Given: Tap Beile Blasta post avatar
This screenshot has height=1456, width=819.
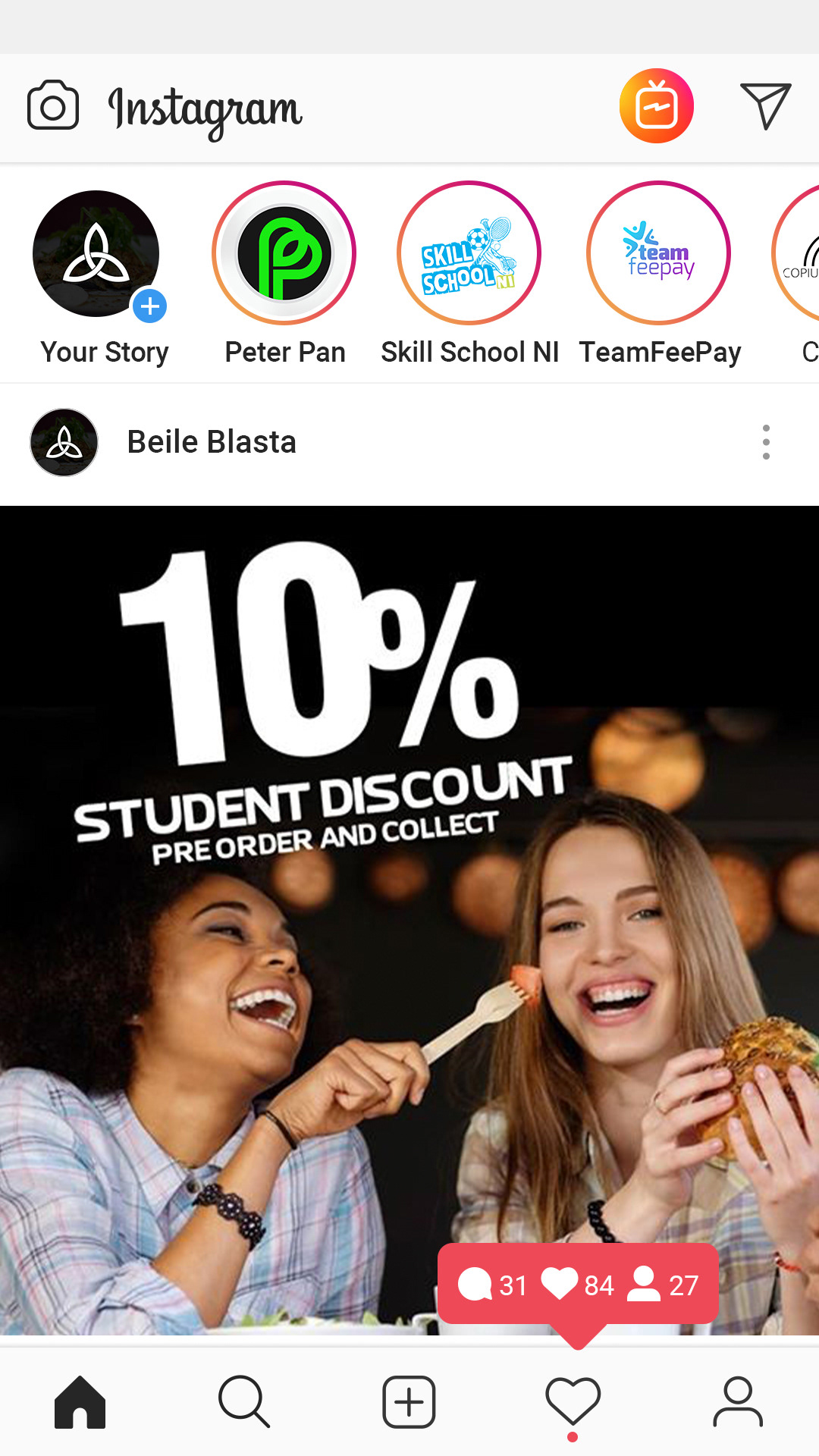Looking at the screenshot, I should 64,442.
